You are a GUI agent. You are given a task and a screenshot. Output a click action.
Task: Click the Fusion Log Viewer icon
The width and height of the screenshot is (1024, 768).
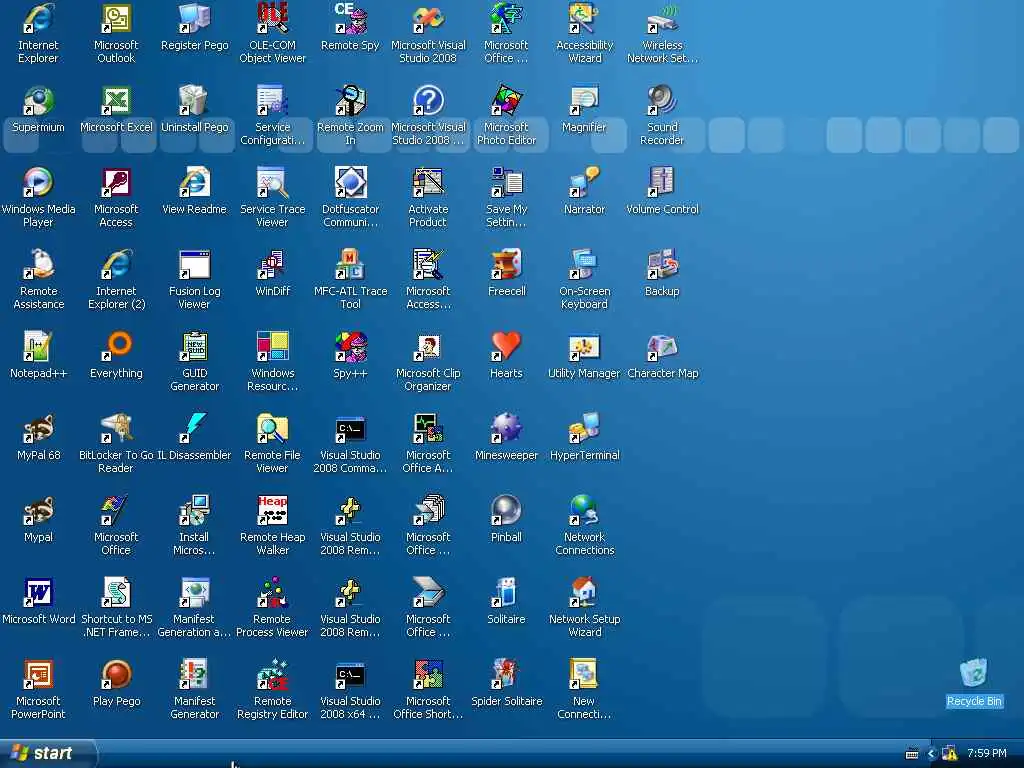click(x=195, y=265)
